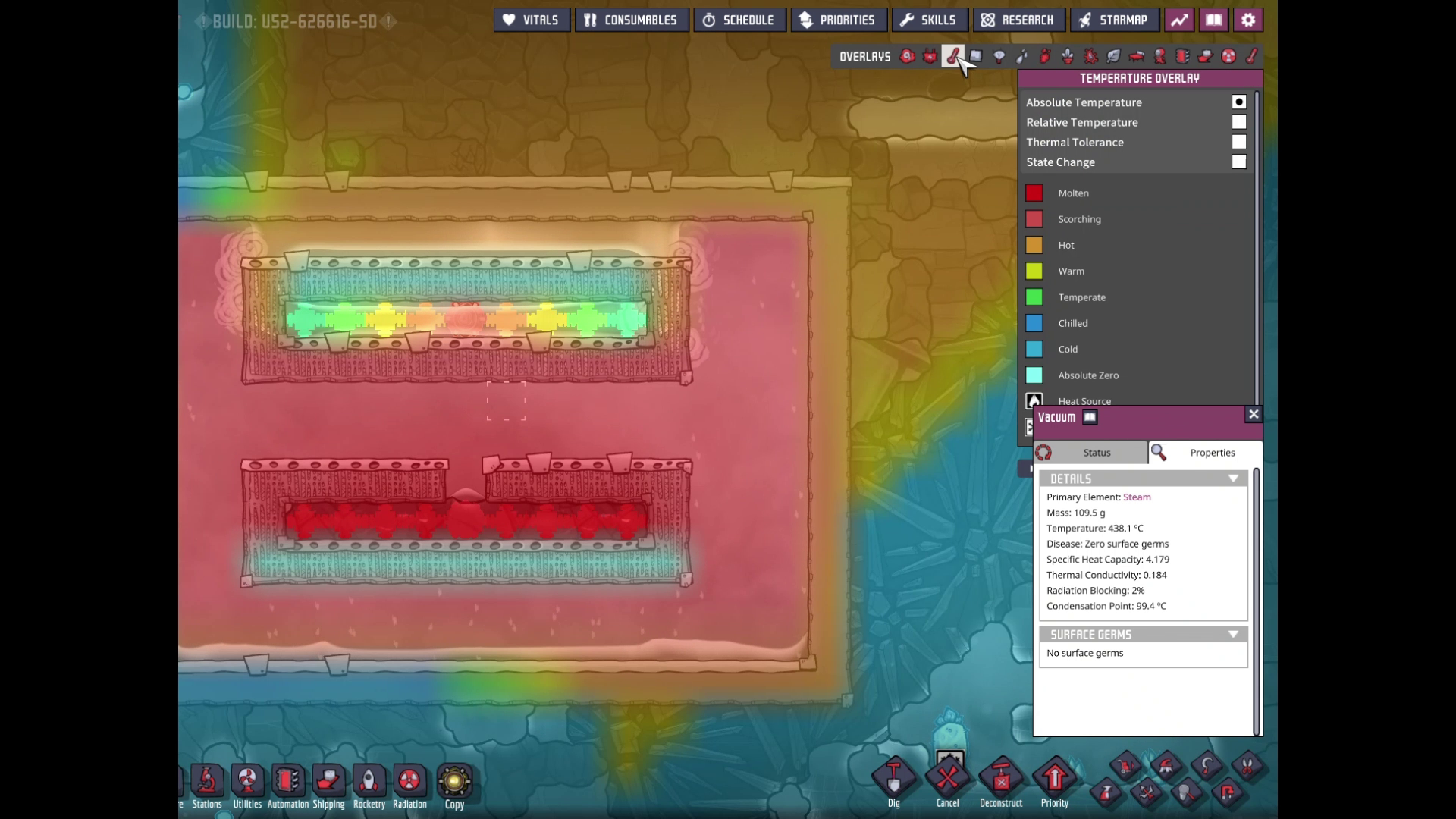Select Absolute Temperature mode

[x=1239, y=102]
